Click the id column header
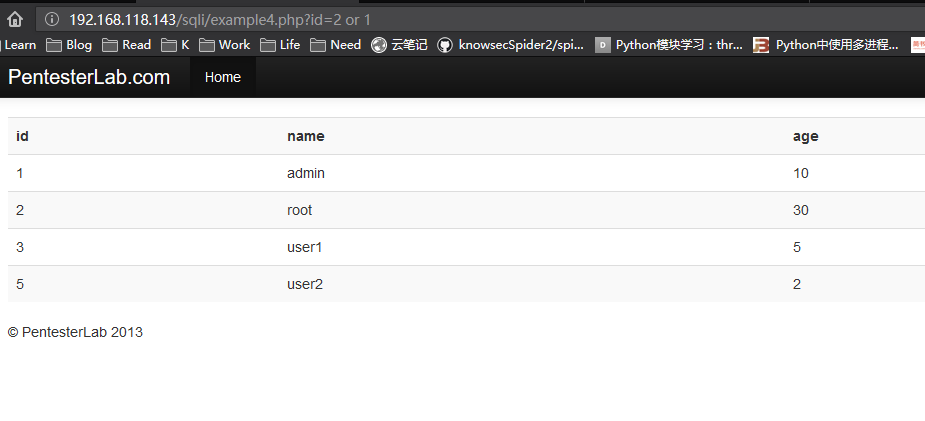Screen dimensions: 925x421 (x=22, y=136)
